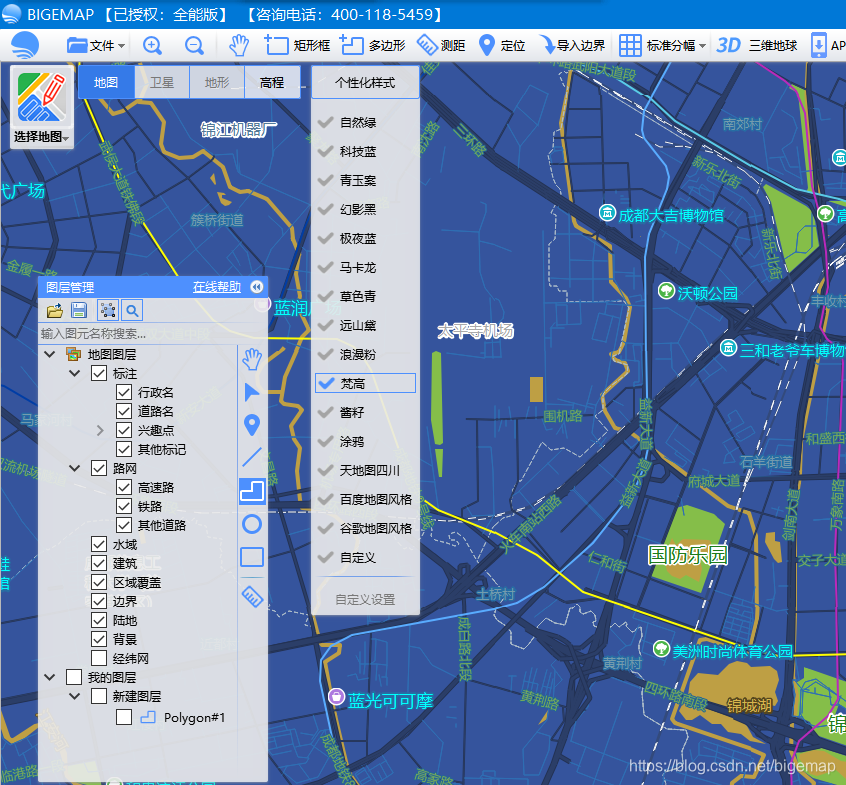Choose the 马卡龙 map style
846x785 pixels.
pos(365,268)
